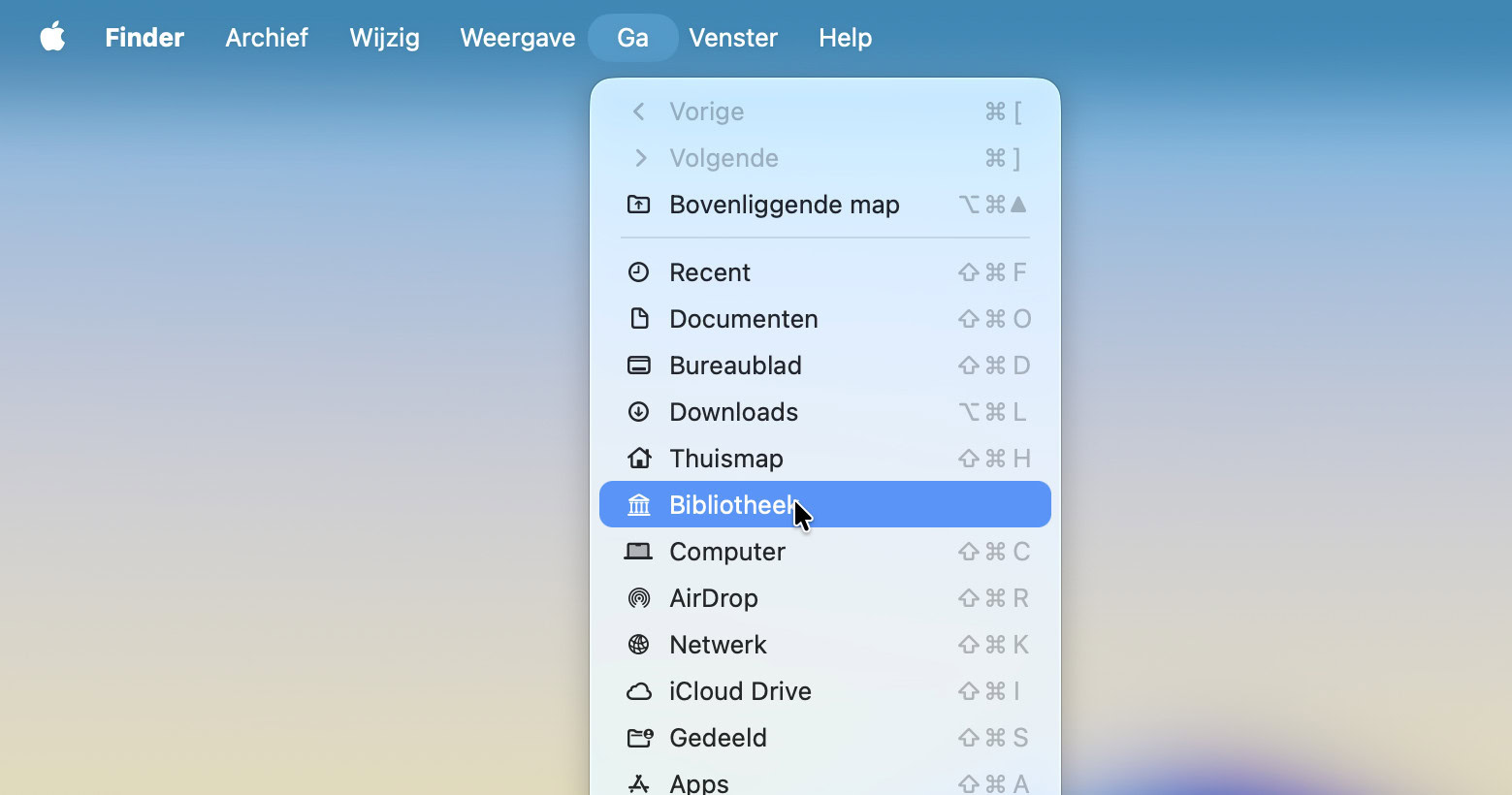Click the iCloud Drive cloud icon
1512x795 pixels.
[x=638, y=691]
